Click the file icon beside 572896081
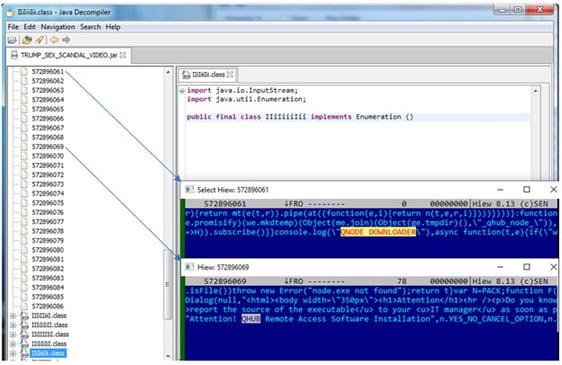This screenshot has height=365, width=562. pyautogui.click(x=24, y=259)
